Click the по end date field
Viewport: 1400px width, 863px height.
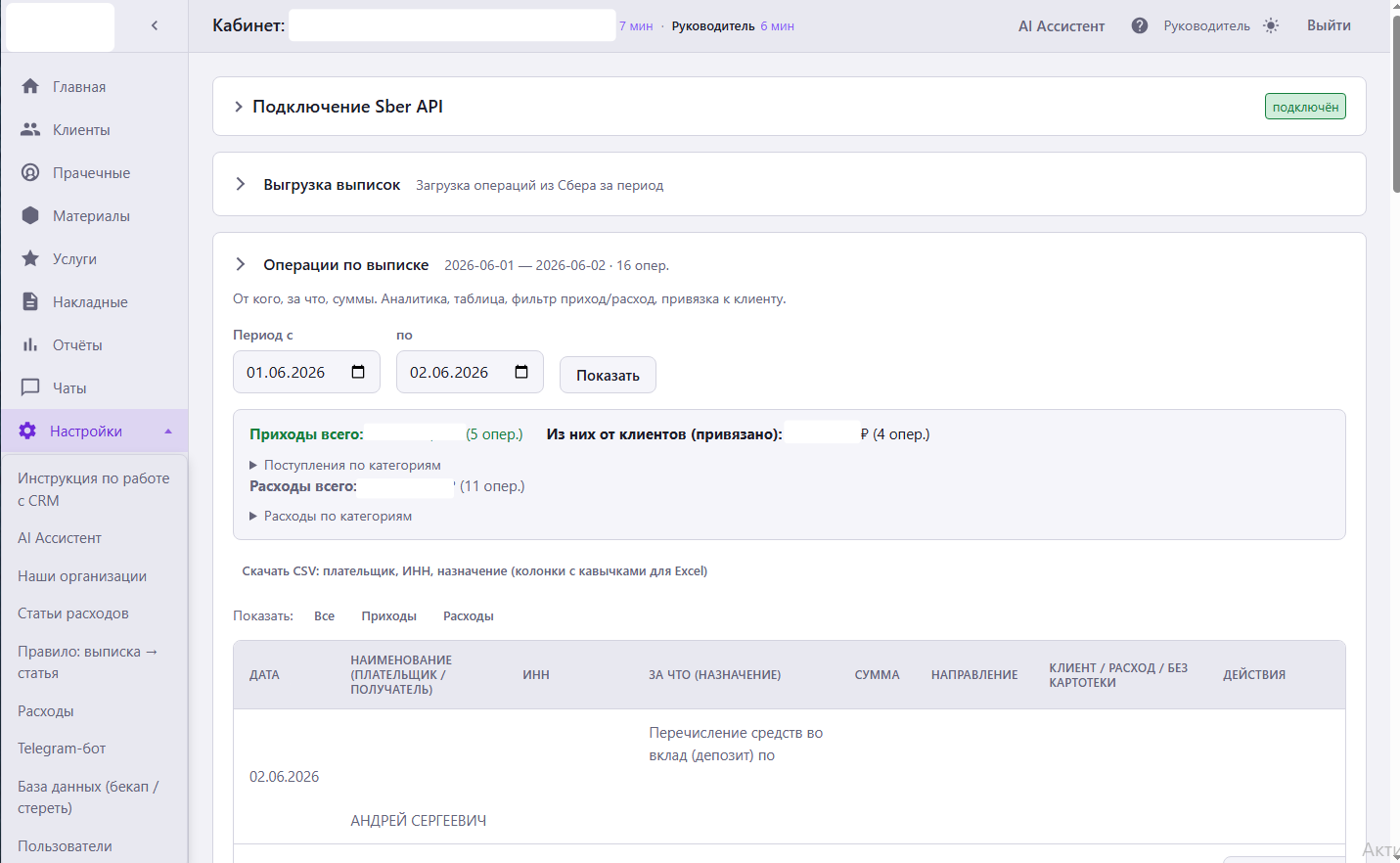click(470, 372)
